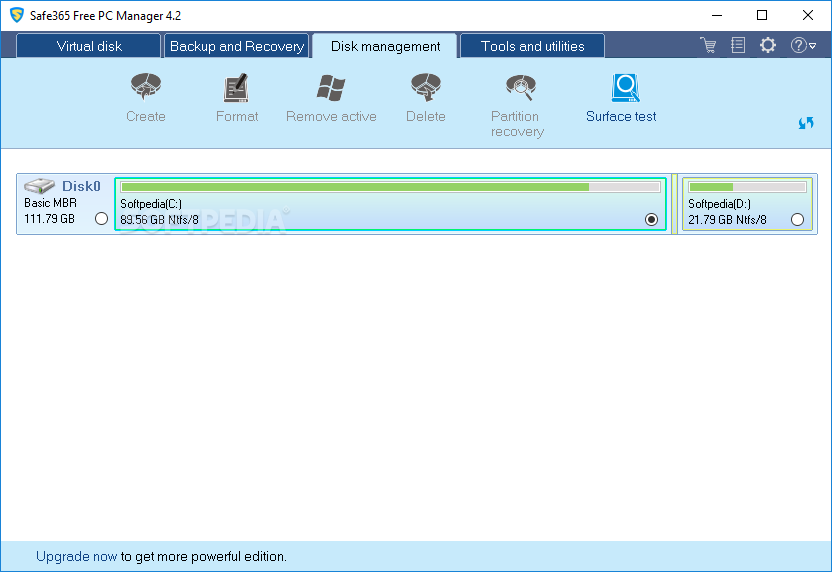Open the help question mark dropdown

(803, 45)
